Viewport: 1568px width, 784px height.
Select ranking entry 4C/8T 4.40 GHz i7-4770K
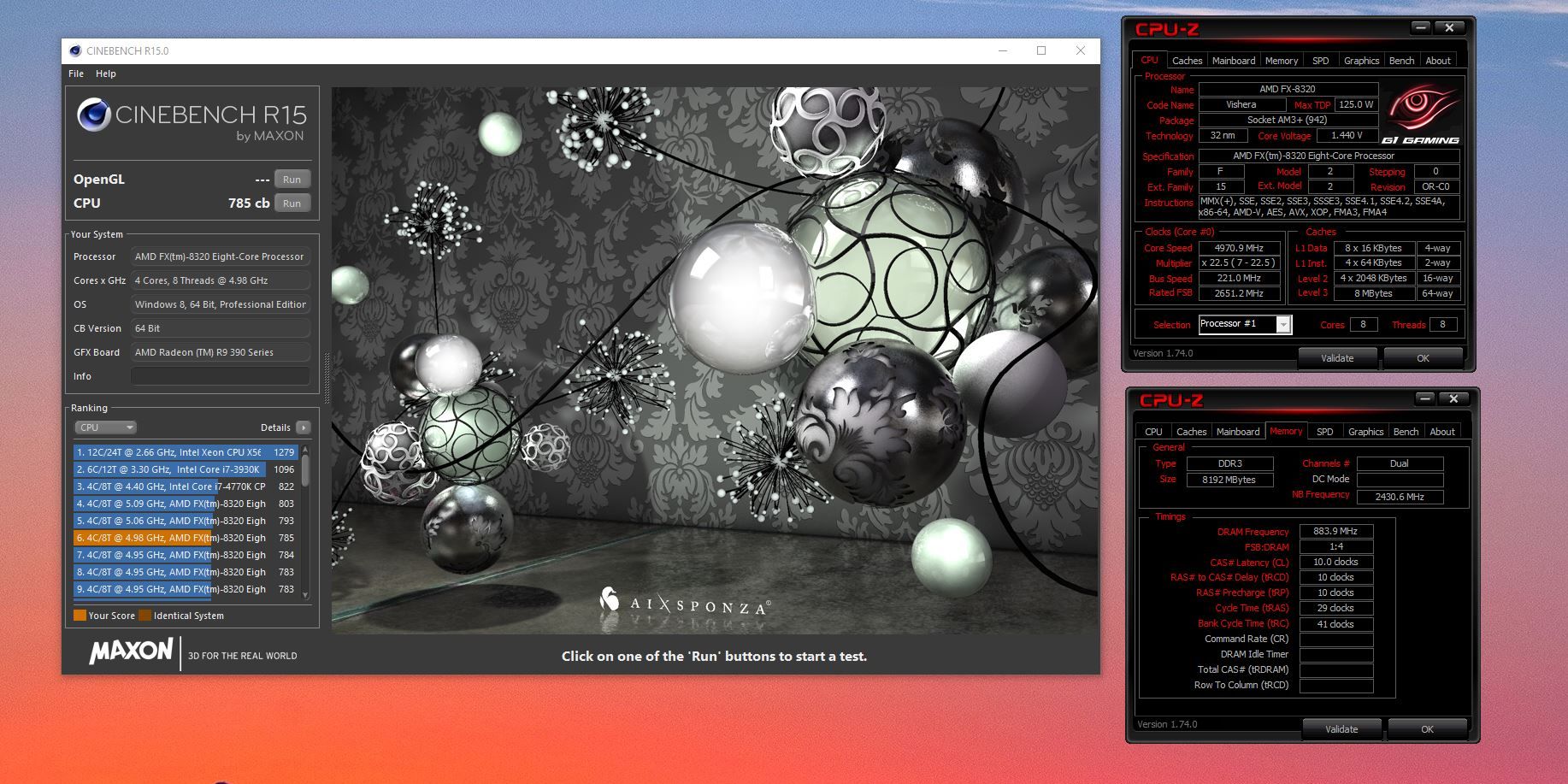pyautogui.click(x=186, y=486)
